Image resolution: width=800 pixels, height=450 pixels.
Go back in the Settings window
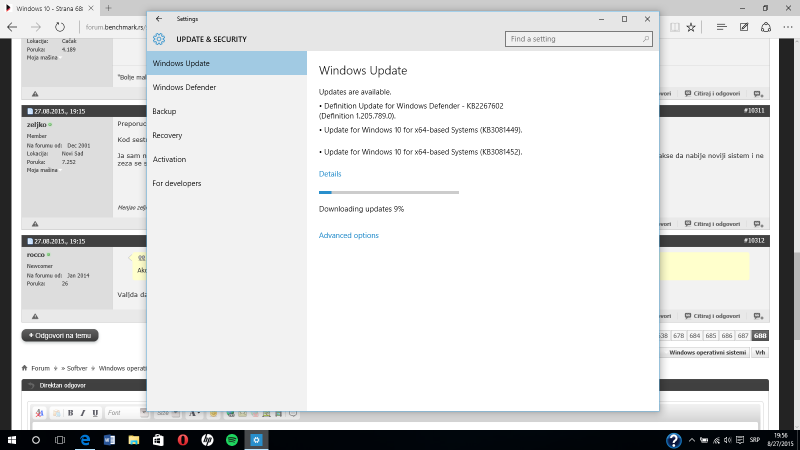(x=159, y=19)
